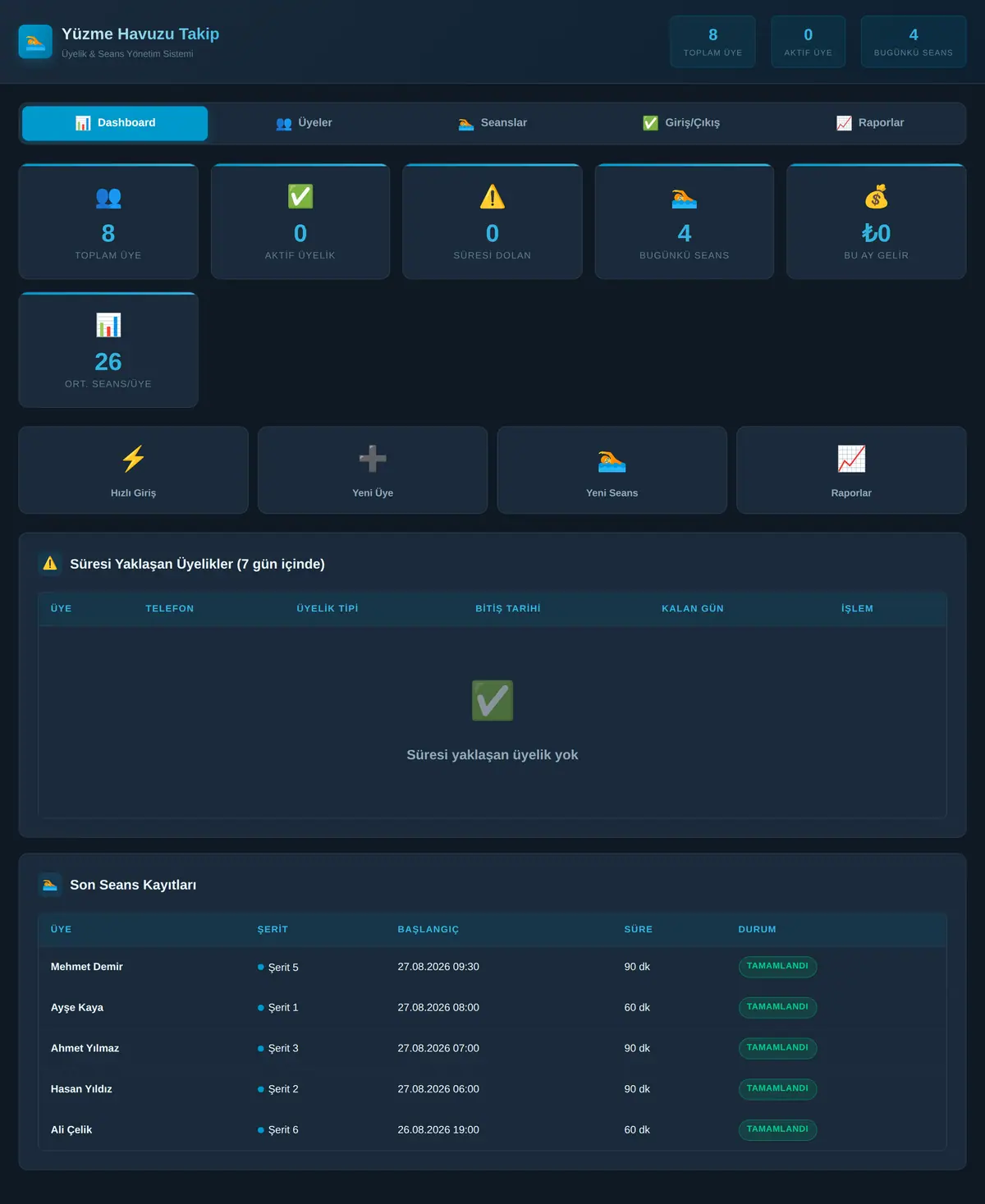Click Mehmet Demir in session records
Image resolution: width=985 pixels, height=1204 pixels.
coord(87,967)
